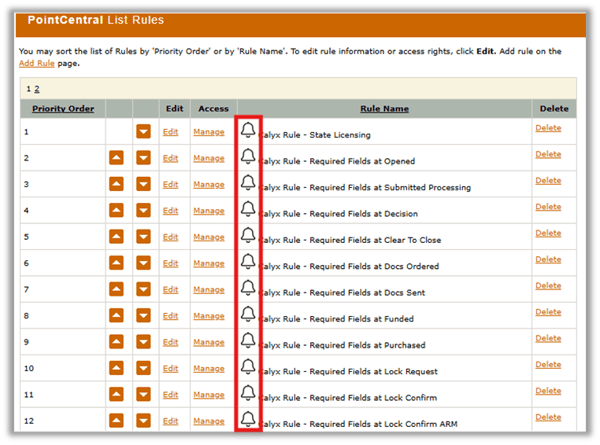Click the bell icon for State Licensing rule
Screen dimensions: 600x445
[248, 130]
